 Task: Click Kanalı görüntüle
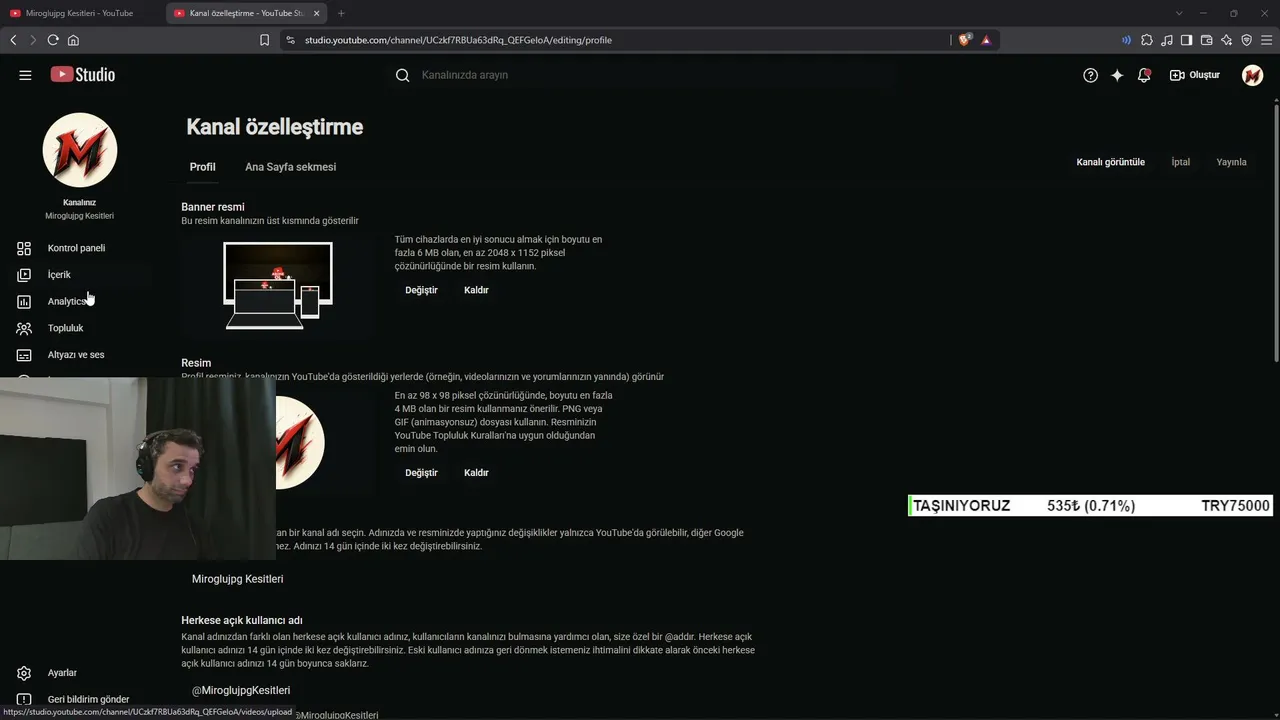pos(1111,162)
